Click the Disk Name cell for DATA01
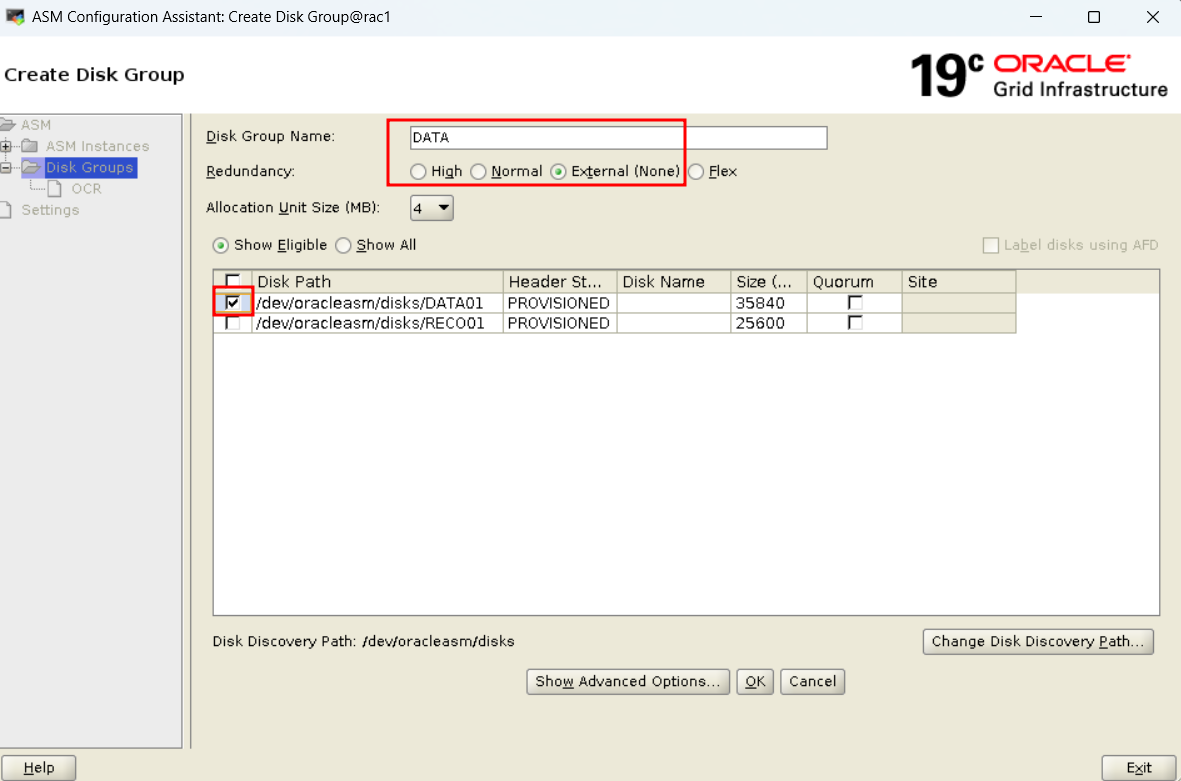This screenshot has width=1181, height=781. pos(673,303)
